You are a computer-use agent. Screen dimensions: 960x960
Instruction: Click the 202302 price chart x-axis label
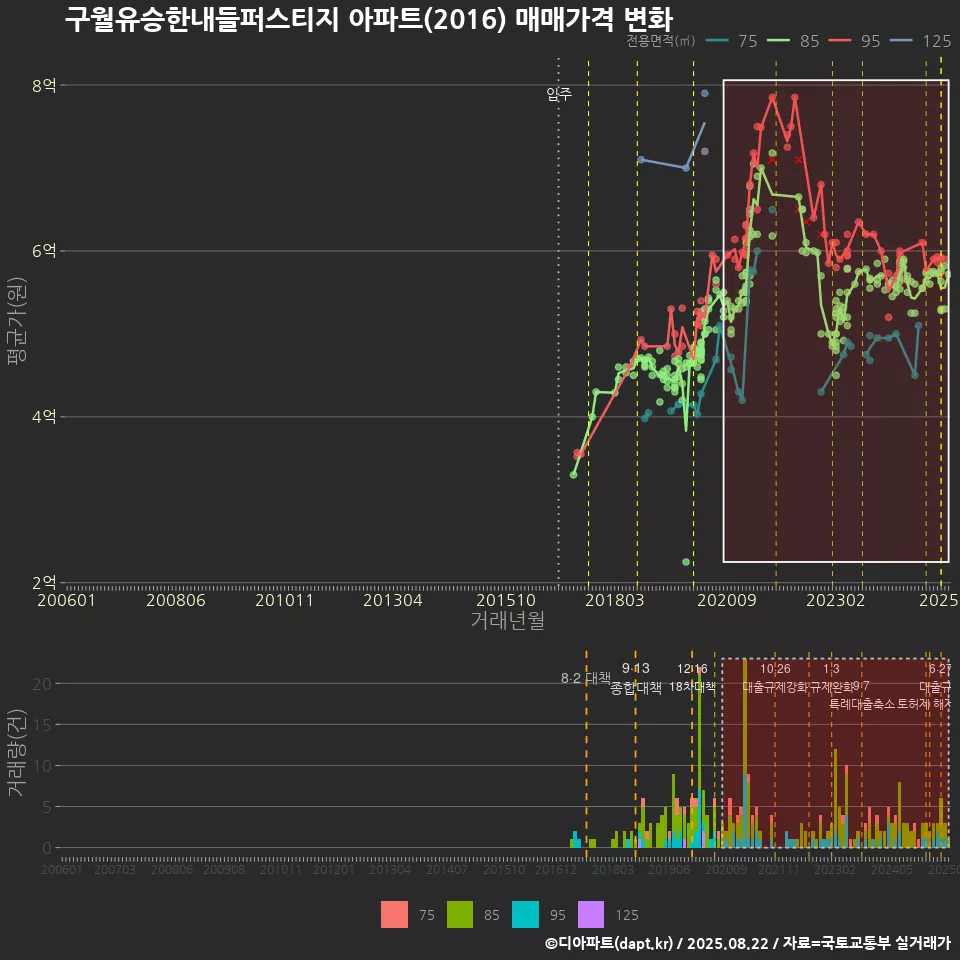tap(836, 600)
